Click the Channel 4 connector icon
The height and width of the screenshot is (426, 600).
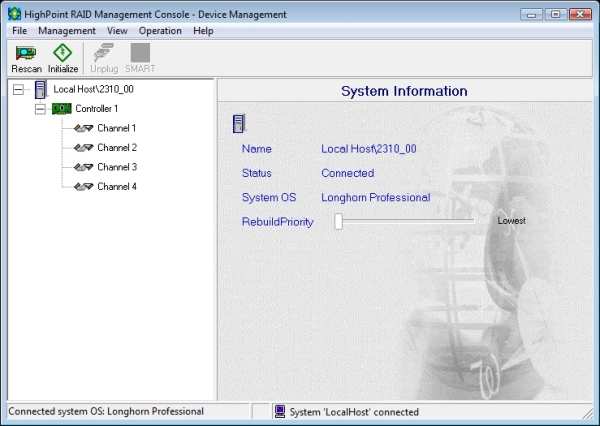pos(83,187)
